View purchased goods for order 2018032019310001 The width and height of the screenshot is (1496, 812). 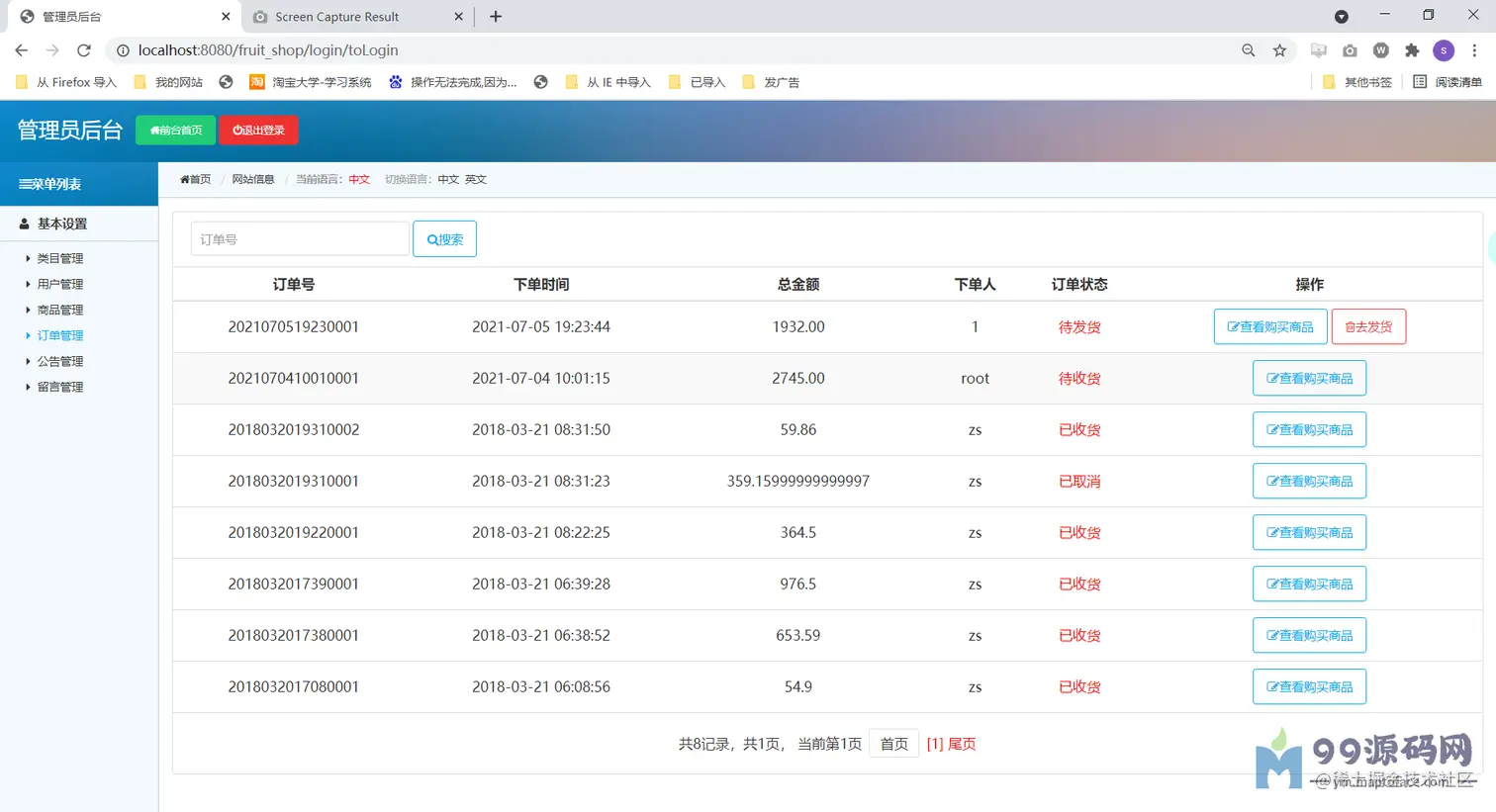click(1309, 481)
